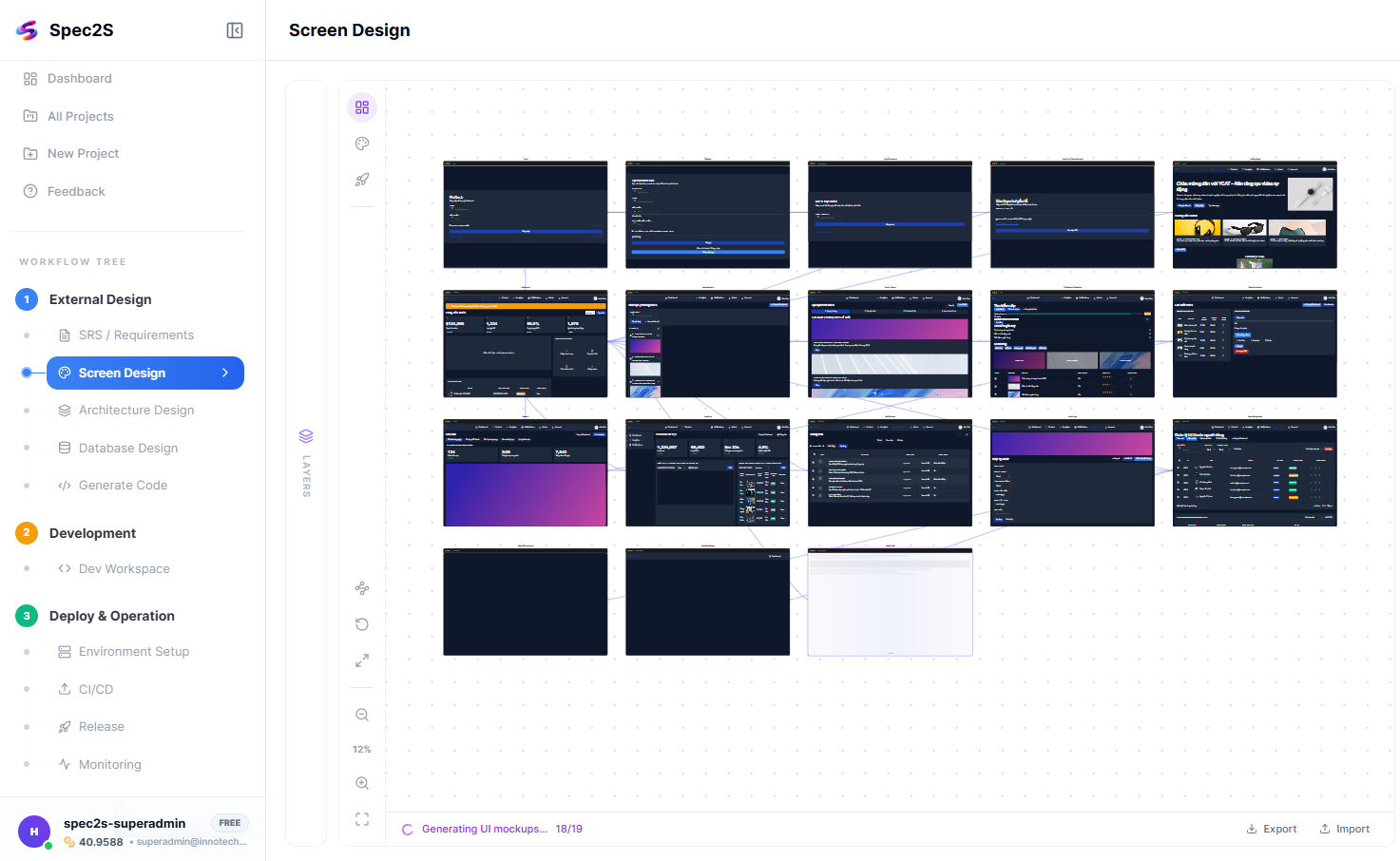The width and height of the screenshot is (1400, 861).
Task: Click the reset rotate arrow icon
Action: pos(362,624)
